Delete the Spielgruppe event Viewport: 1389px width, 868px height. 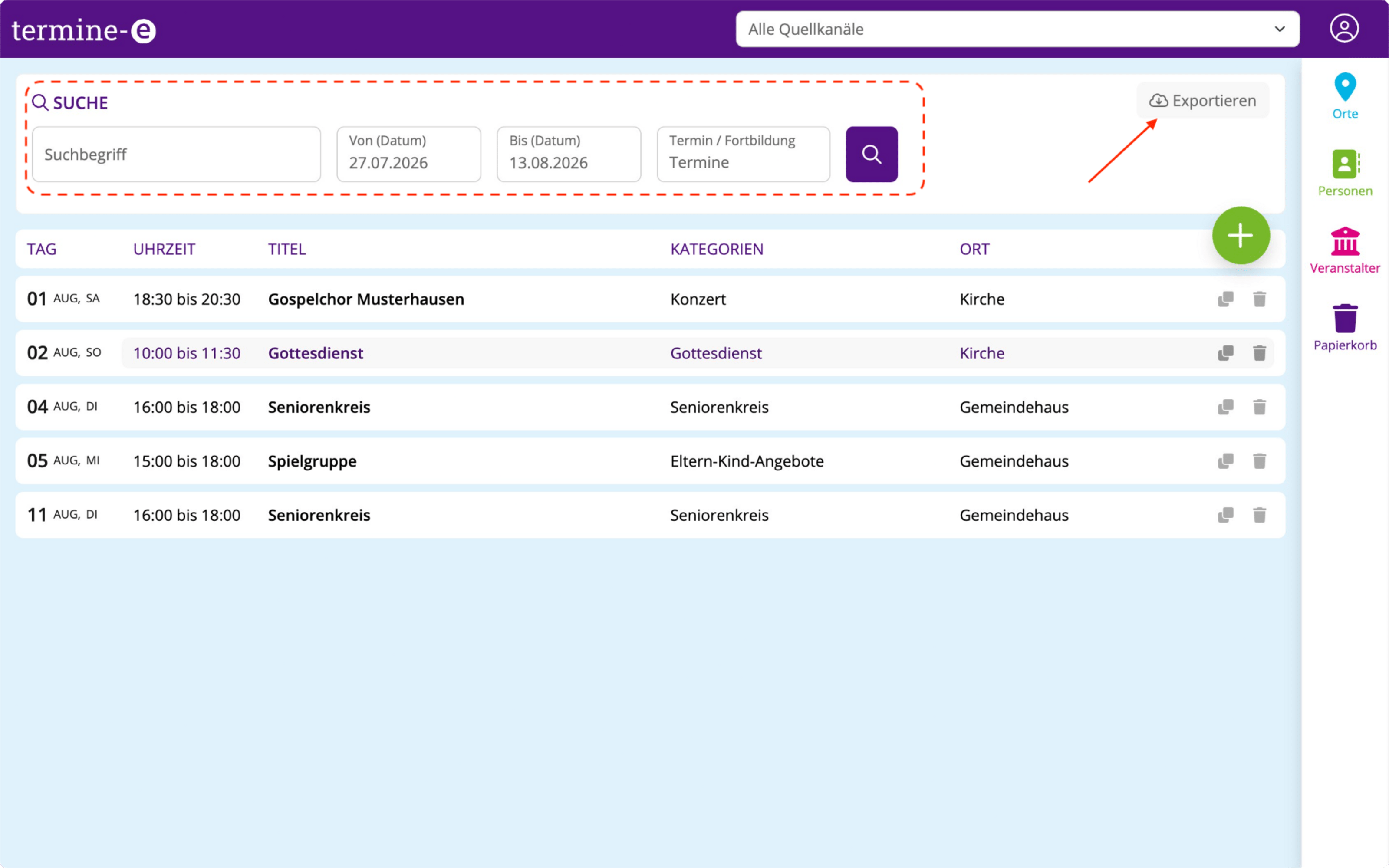pyautogui.click(x=1259, y=461)
